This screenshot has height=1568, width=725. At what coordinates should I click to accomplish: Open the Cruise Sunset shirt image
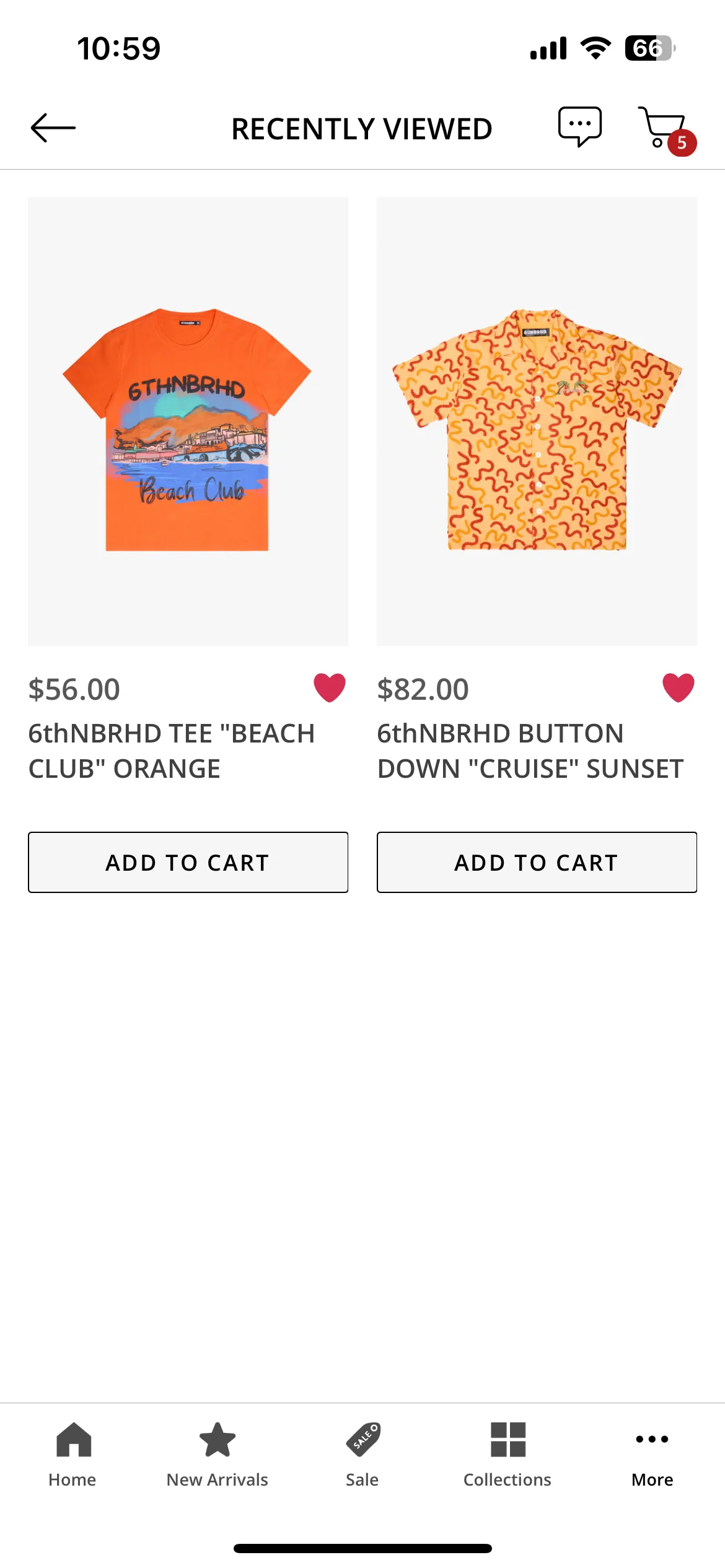[x=537, y=421]
